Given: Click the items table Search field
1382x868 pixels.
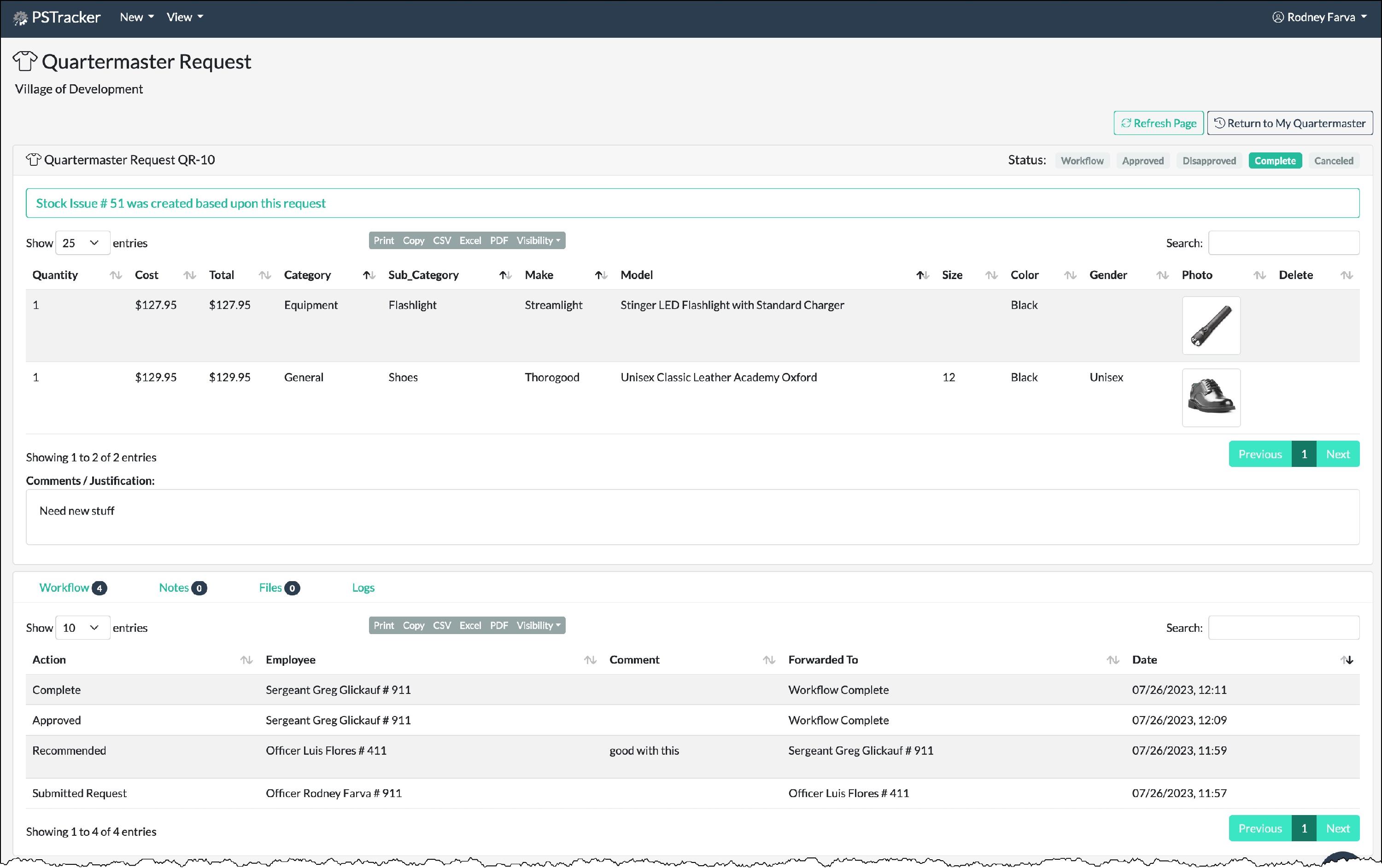Looking at the screenshot, I should pyautogui.click(x=1283, y=243).
